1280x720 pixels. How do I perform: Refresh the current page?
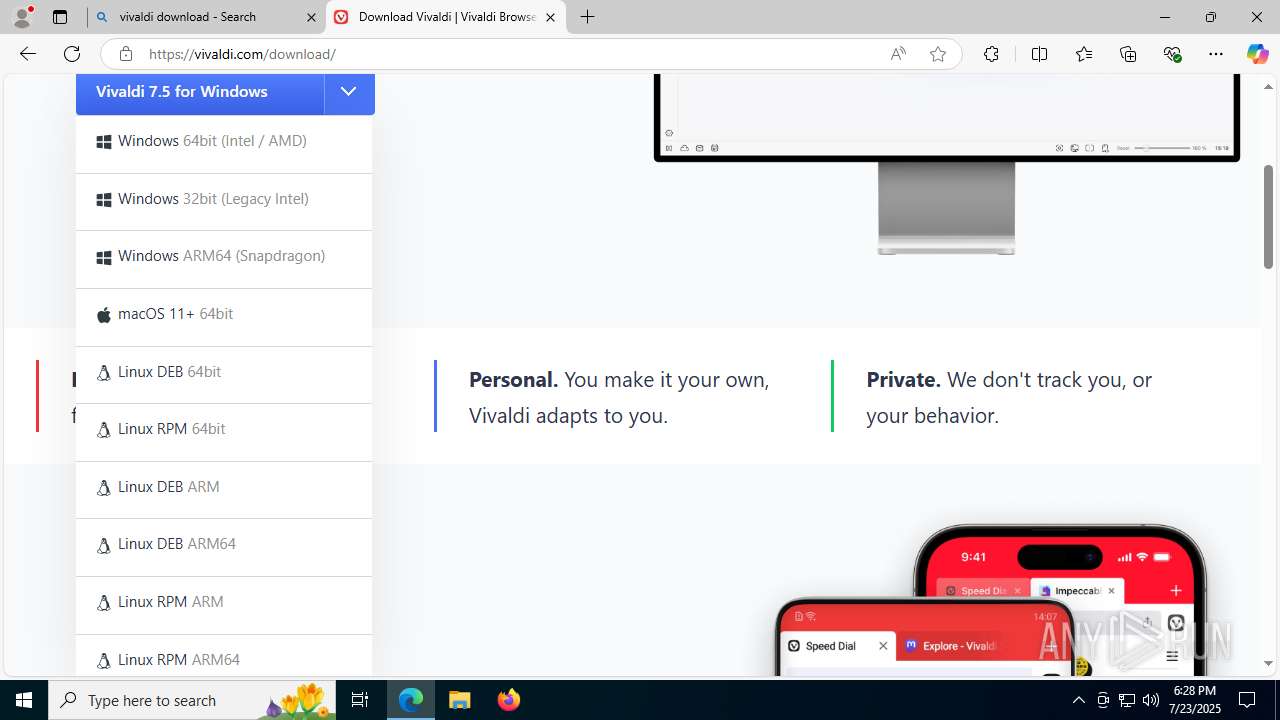pyautogui.click(x=72, y=54)
